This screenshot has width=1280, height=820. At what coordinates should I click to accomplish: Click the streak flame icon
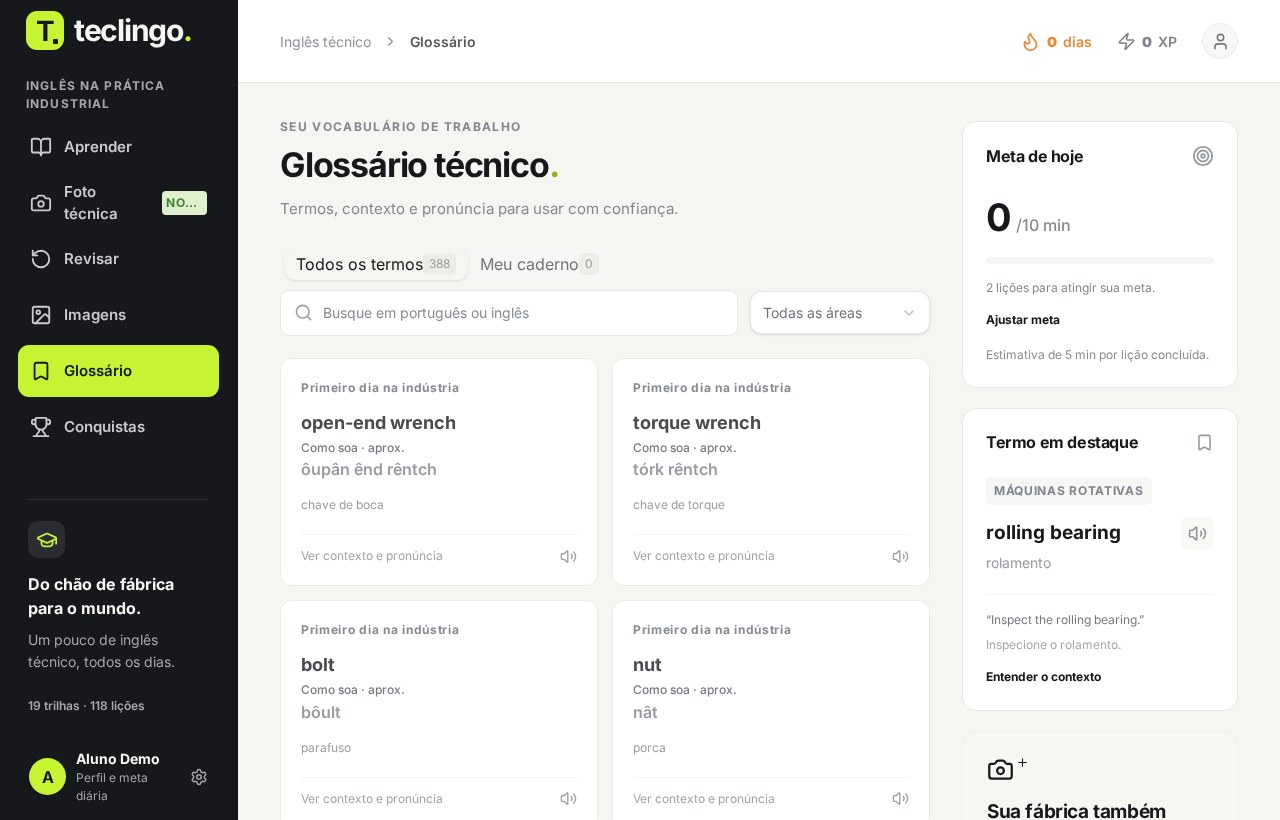tap(1030, 42)
